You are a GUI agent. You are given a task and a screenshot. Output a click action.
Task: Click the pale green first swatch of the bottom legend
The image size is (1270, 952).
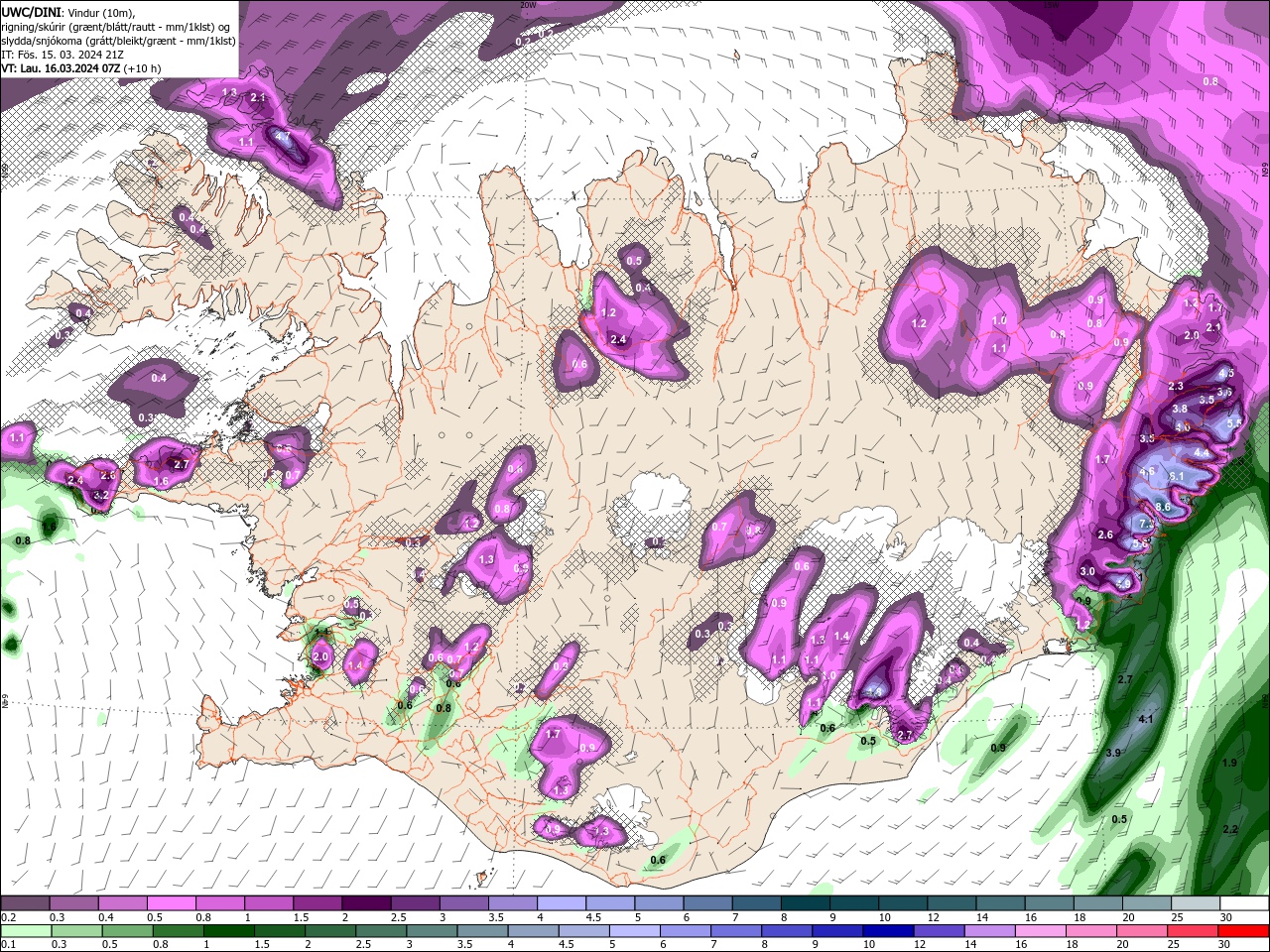point(25,931)
